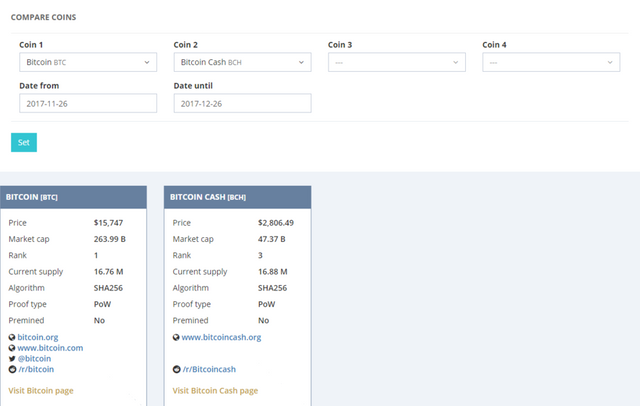The width and height of the screenshot is (640, 406).
Task: Click the globe icon beside www.bitcoincash.org
Action: (176, 337)
